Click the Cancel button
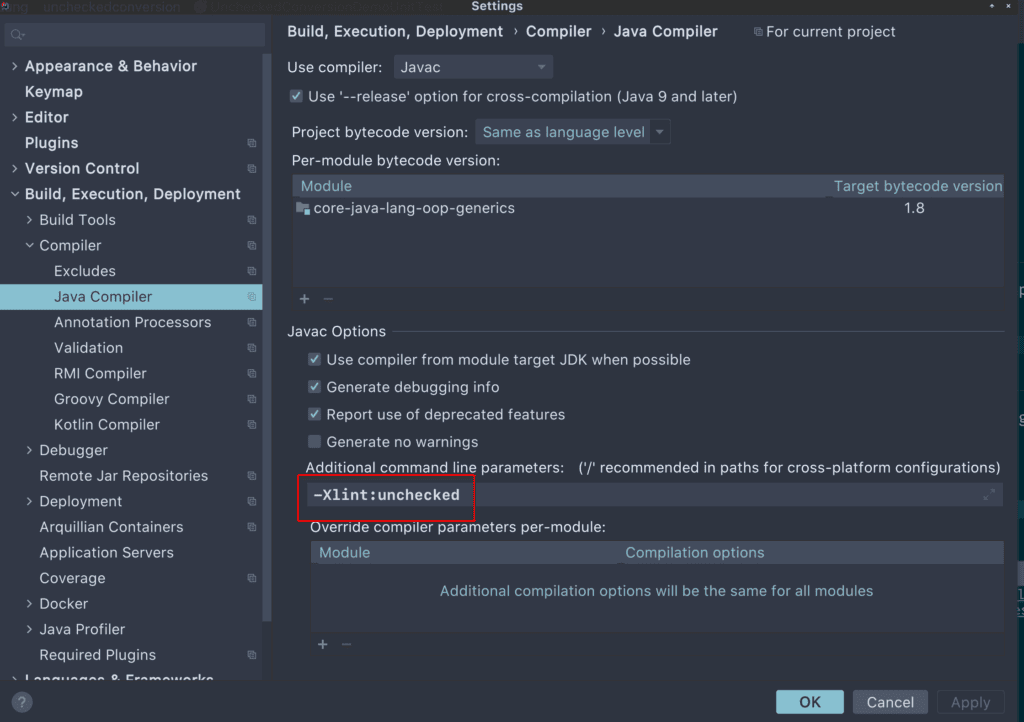The height and width of the screenshot is (722, 1024). 889,701
